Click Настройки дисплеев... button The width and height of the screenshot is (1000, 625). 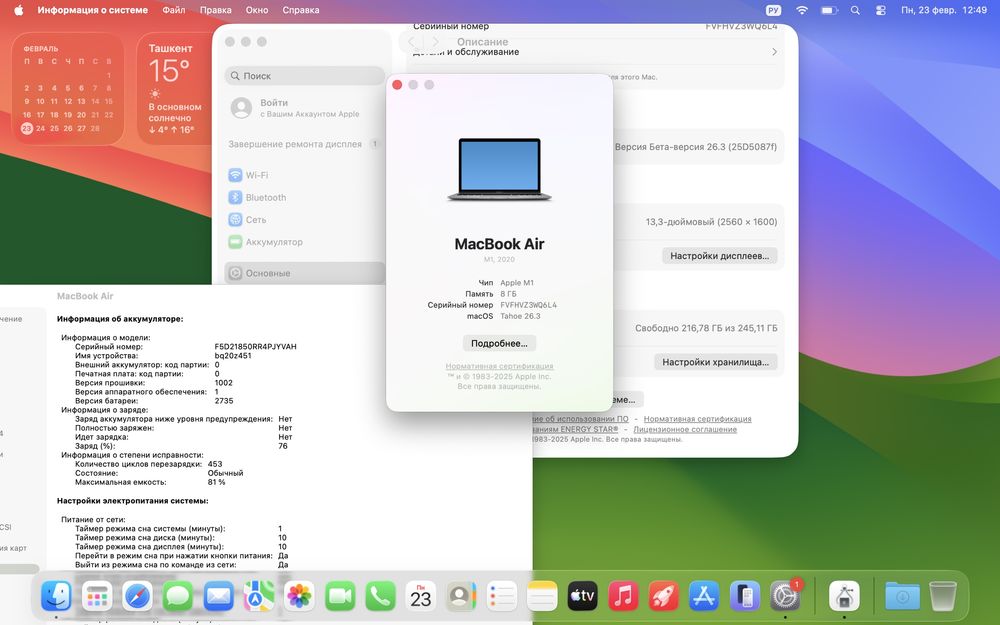point(719,256)
